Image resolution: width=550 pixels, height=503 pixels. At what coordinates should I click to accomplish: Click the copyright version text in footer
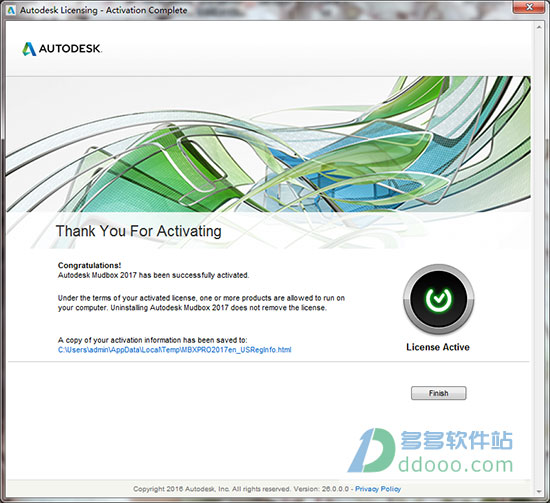[x=241, y=489]
